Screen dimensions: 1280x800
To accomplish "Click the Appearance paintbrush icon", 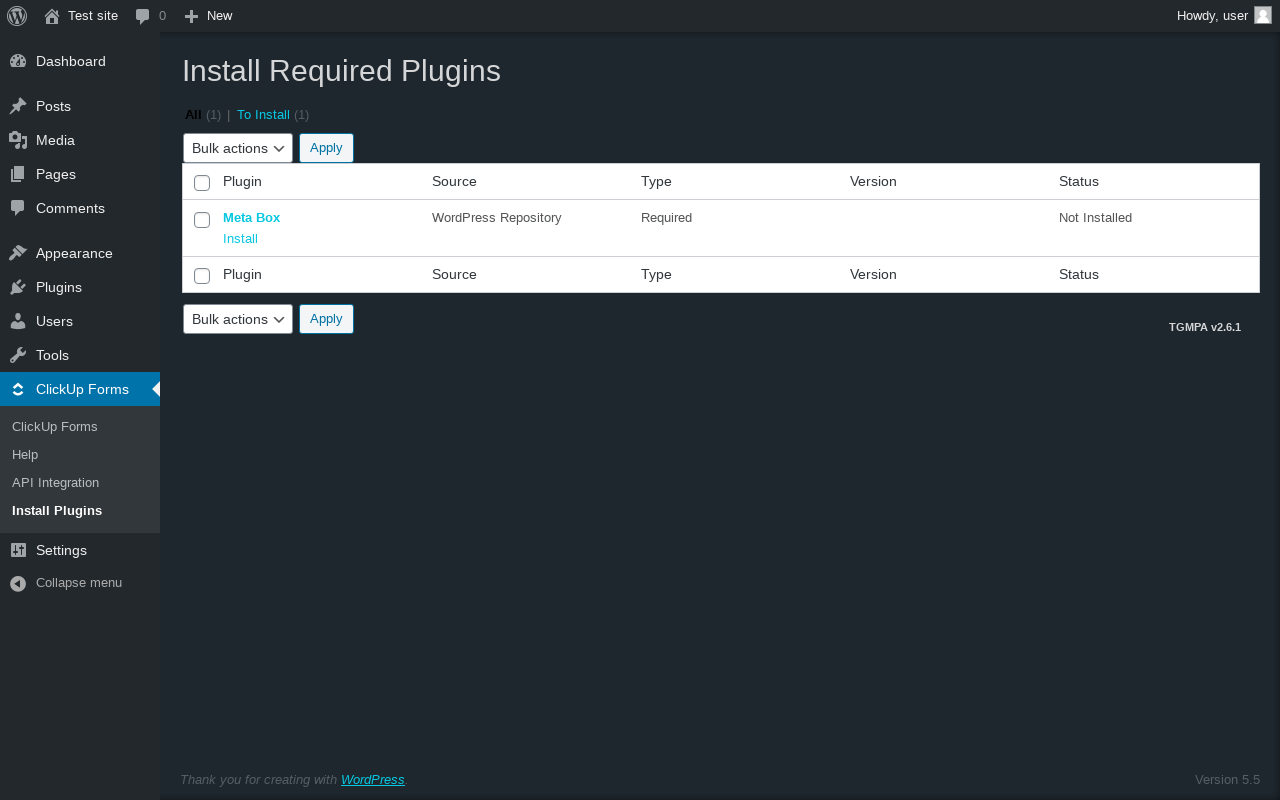I will (x=18, y=253).
